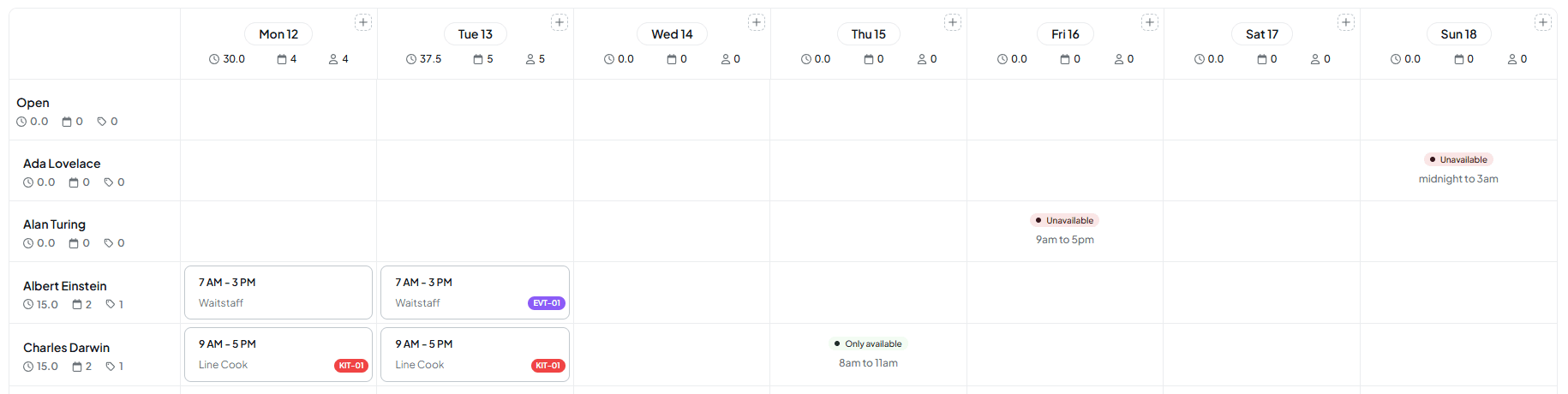Click the purple EVT-01 tag
This screenshot has height=394, width=1568.
(x=547, y=303)
